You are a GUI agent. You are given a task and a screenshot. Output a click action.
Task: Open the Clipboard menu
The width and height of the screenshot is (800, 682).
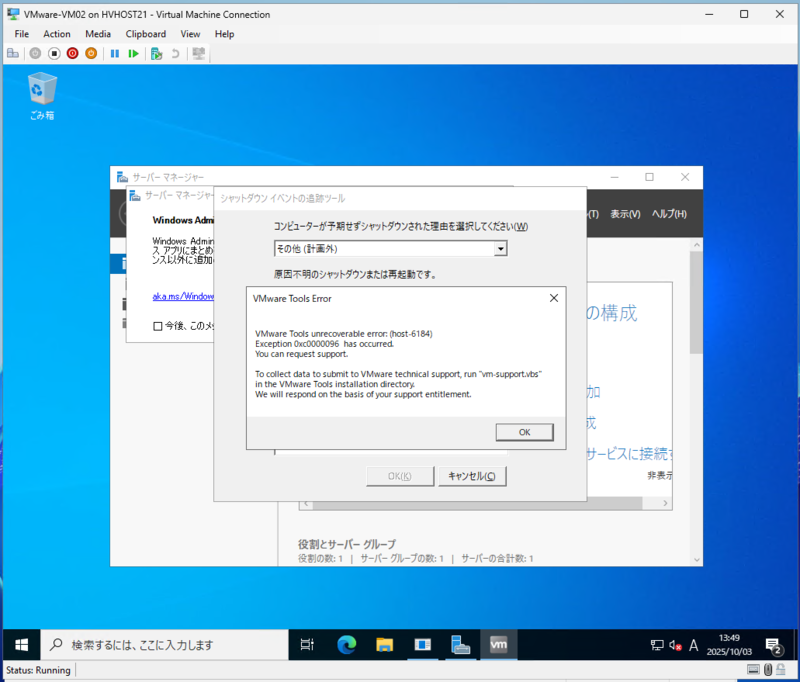(145, 34)
